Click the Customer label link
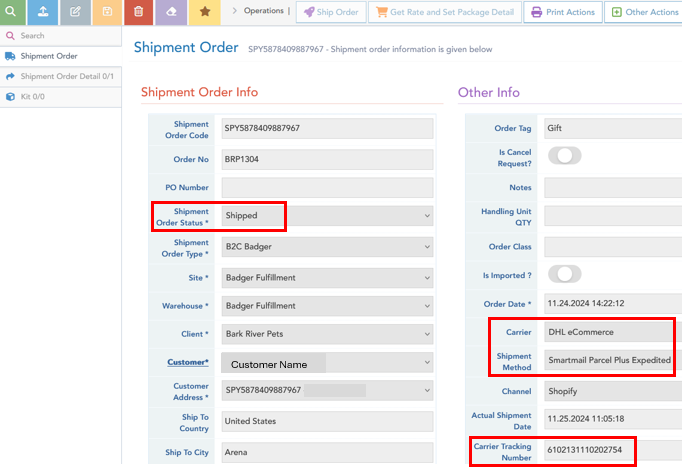This screenshot has height=470, width=682. tap(188, 360)
